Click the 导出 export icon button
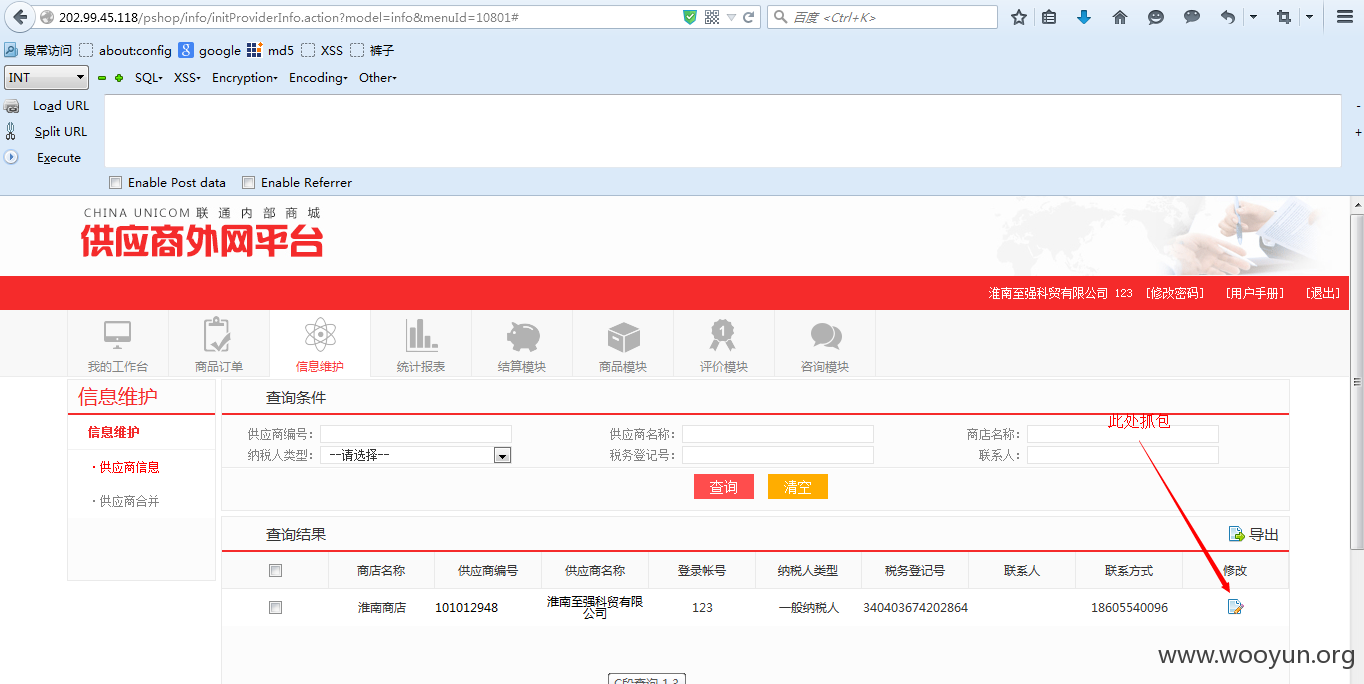Image resolution: width=1364 pixels, height=684 pixels. click(x=1253, y=535)
